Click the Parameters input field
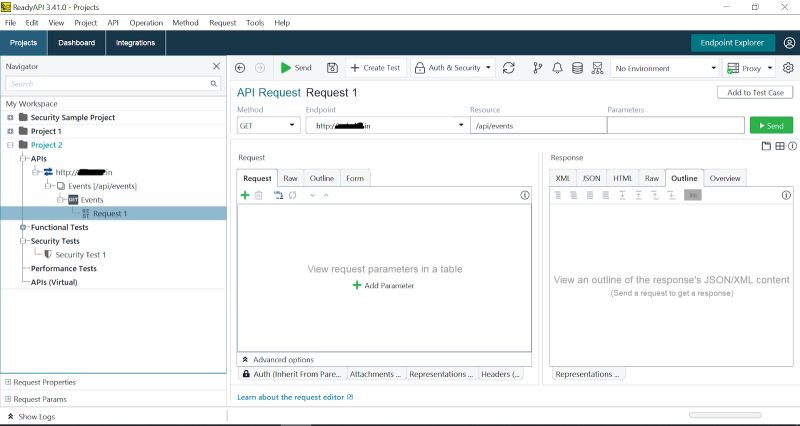Viewport: 800px width, 426px height. [676, 126]
